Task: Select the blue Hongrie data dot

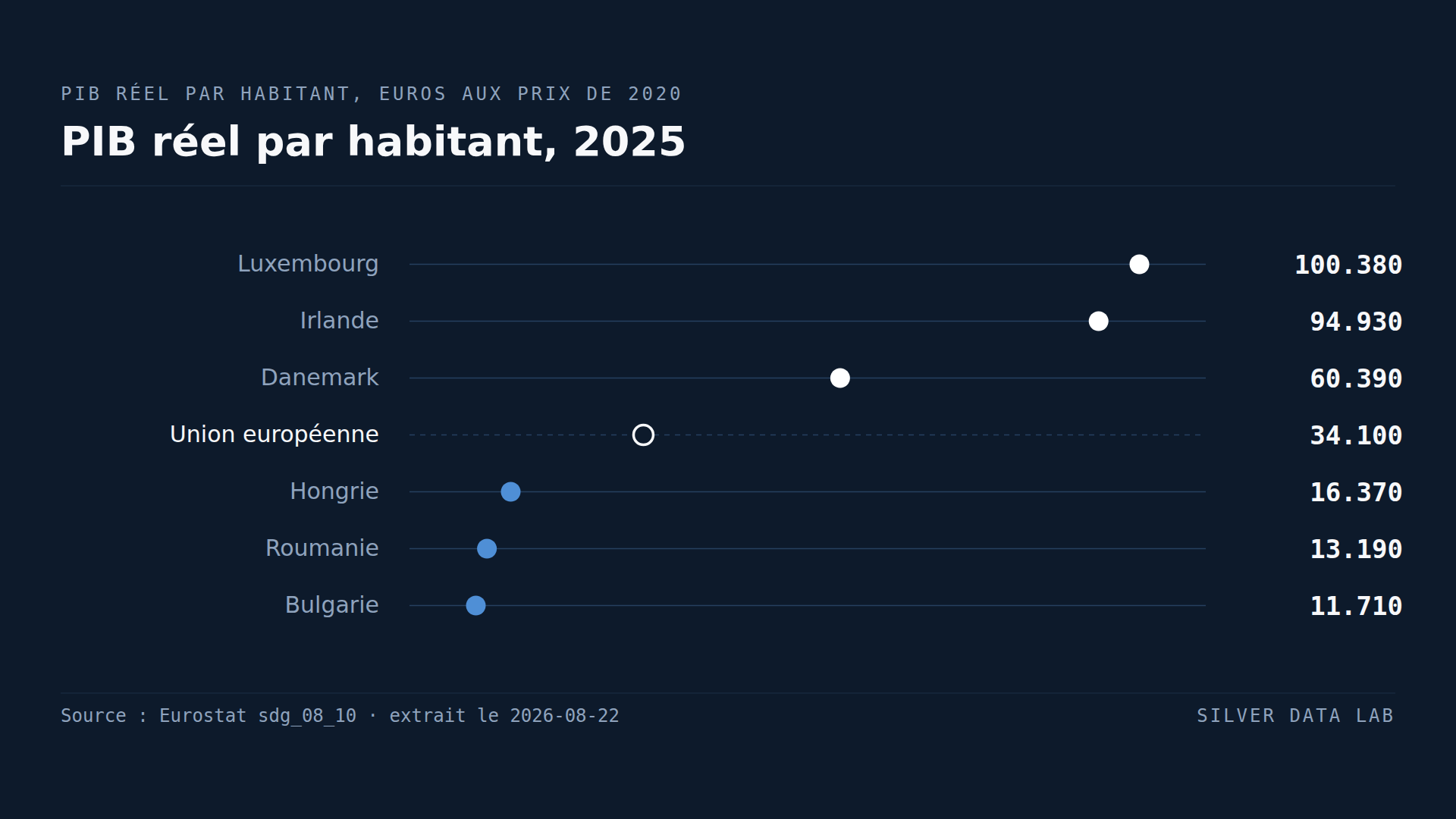Action: [x=510, y=491]
